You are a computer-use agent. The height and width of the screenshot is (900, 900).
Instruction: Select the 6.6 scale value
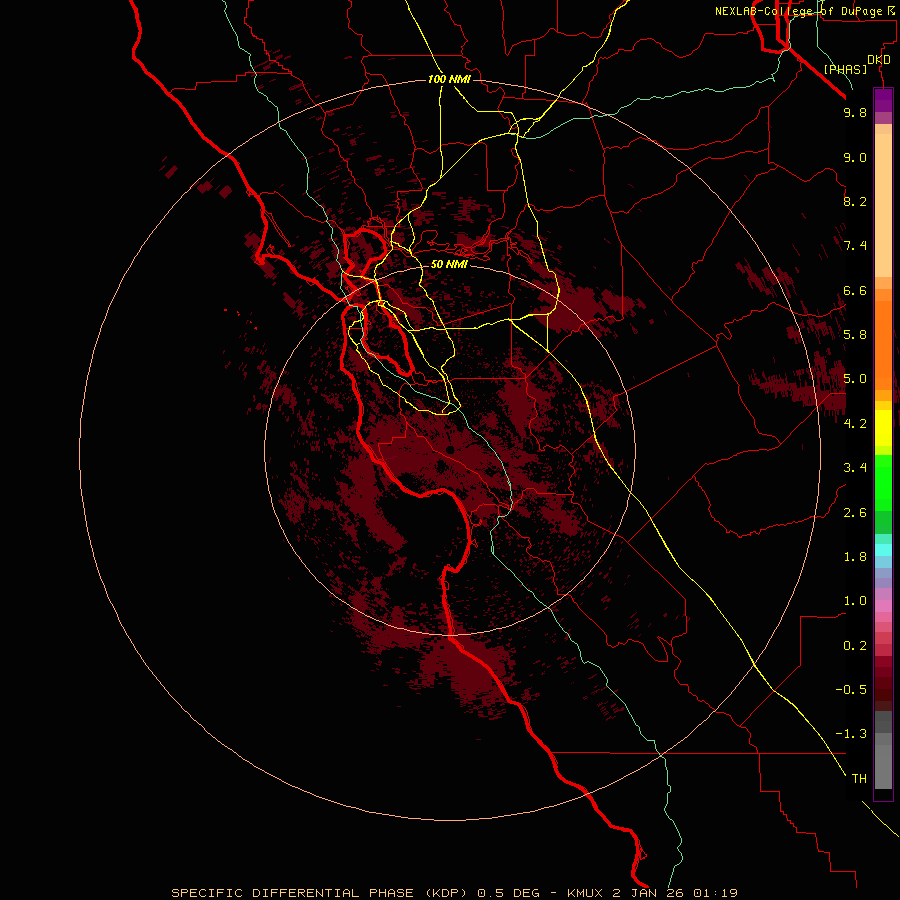click(x=855, y=290)
